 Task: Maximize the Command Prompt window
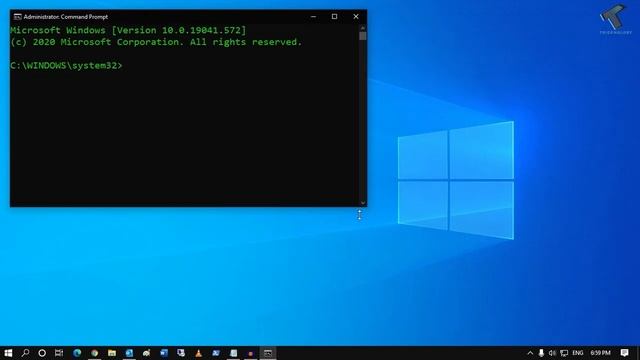click(x=334, y=17)
